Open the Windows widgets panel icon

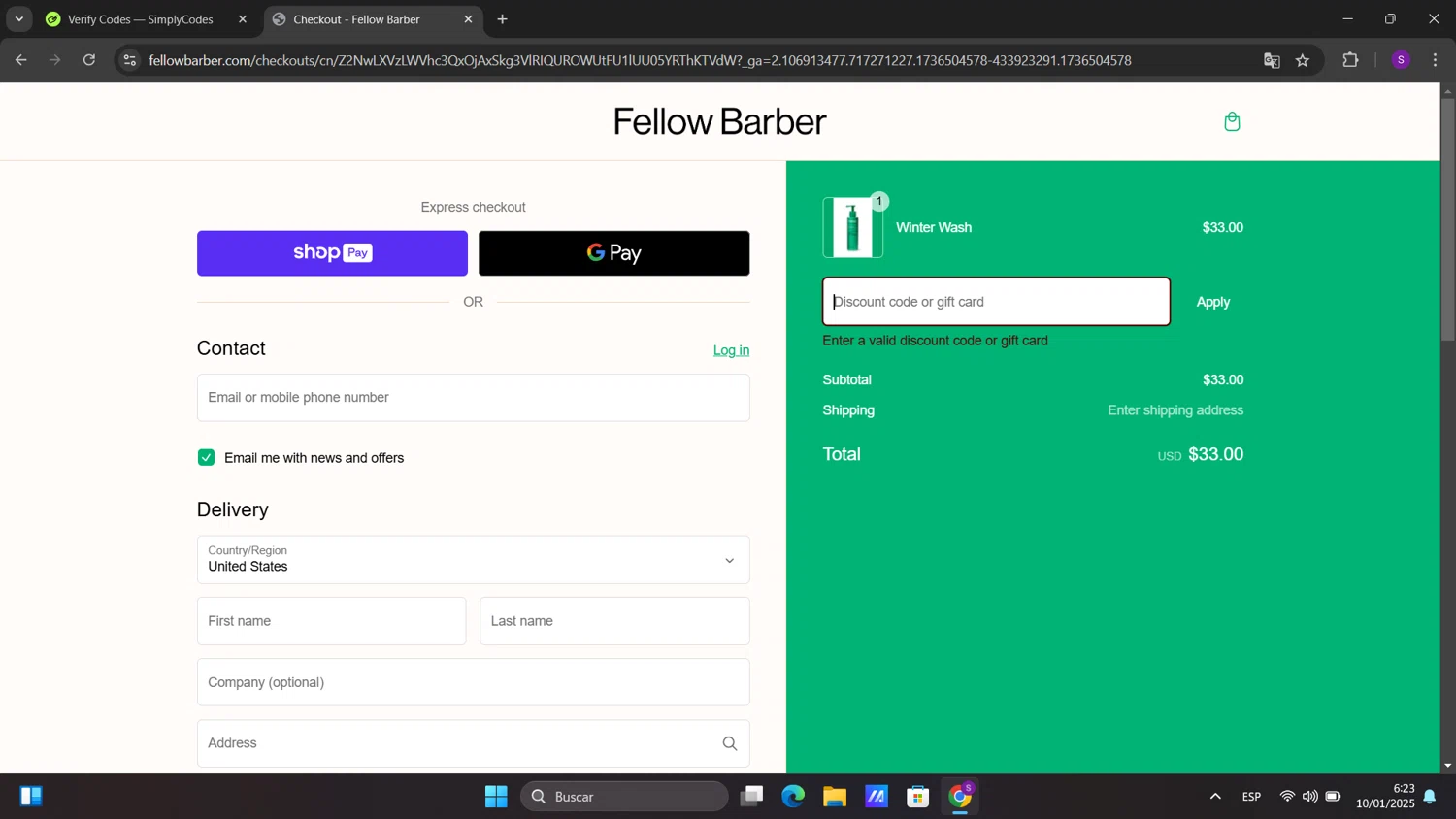[x=31, y=797]
